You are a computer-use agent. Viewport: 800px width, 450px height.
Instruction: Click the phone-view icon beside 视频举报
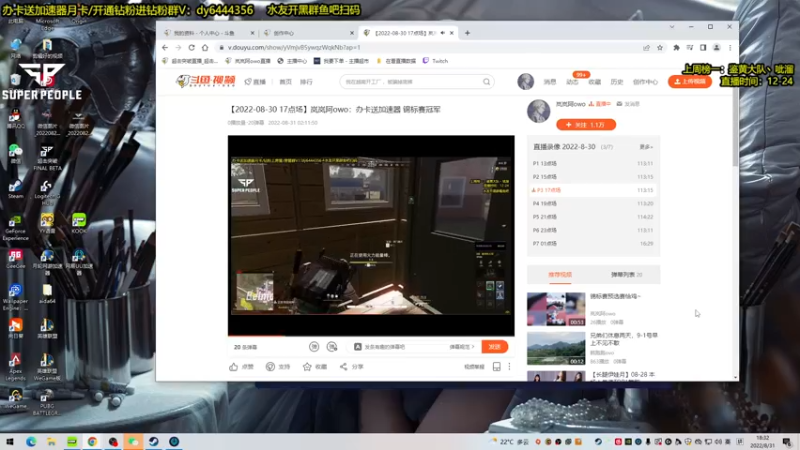coord(496,366)
